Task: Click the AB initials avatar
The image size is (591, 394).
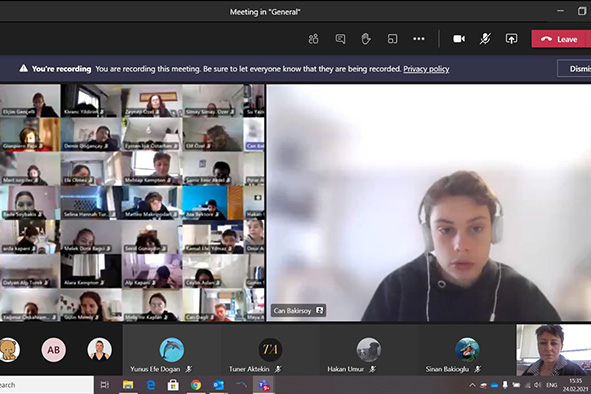Action: click(x=53, y=350)
